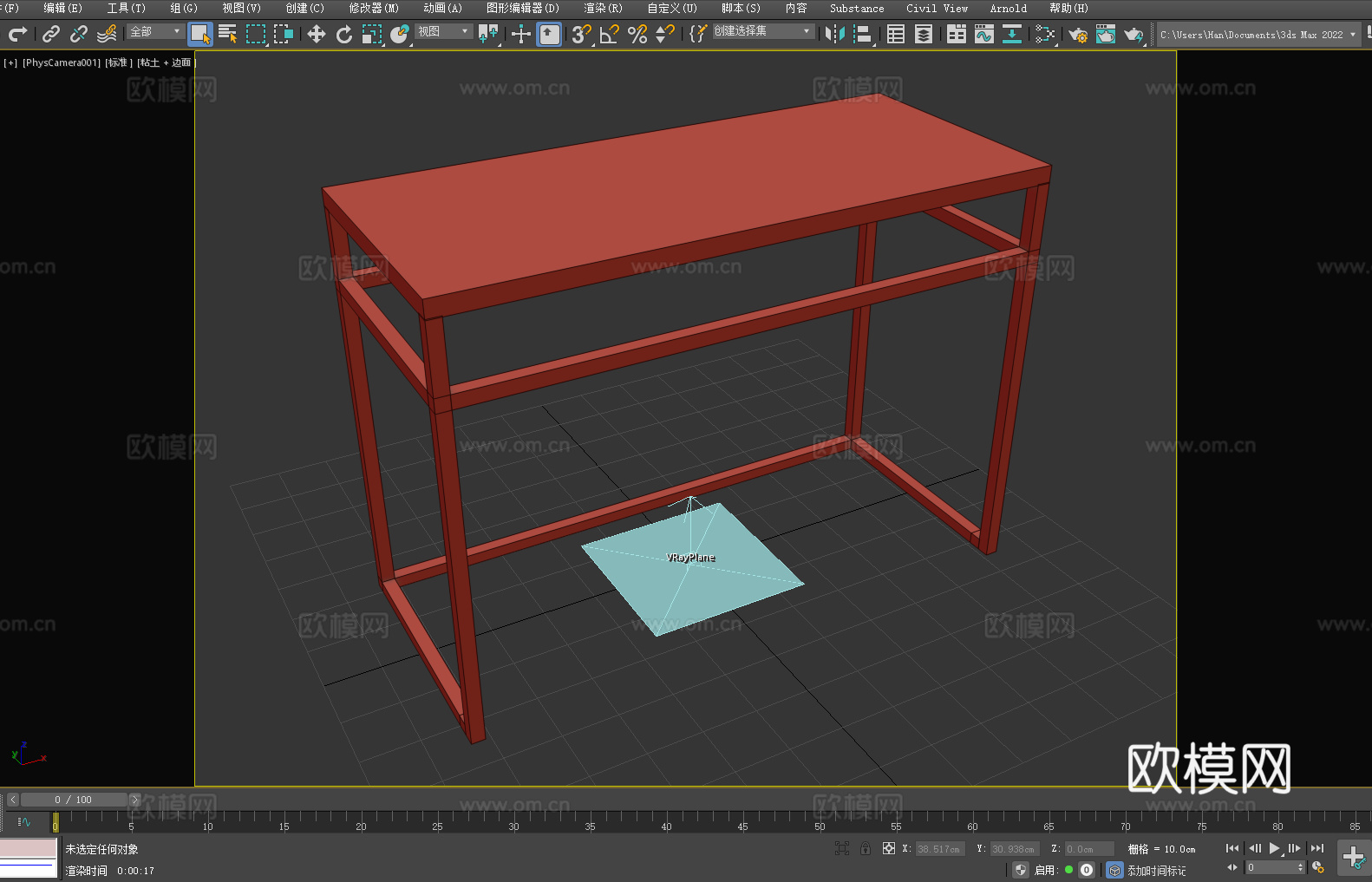The height and width of the screenshot is (882, 1372).
Task: Open 渲染(R) menu
Action: pyautogui.click(x=604, y=8)
